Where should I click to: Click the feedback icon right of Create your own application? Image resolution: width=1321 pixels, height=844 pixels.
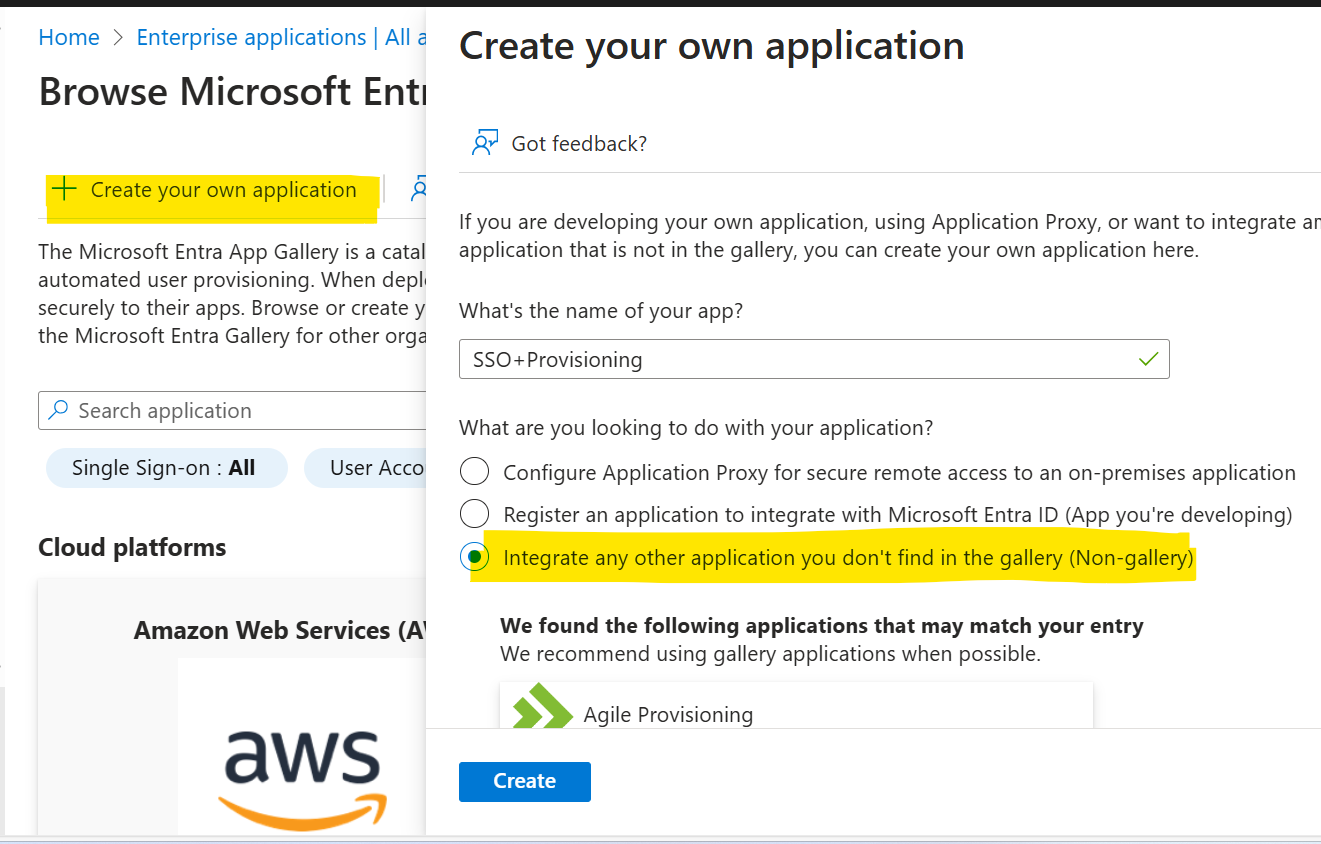tap(419, 189)
